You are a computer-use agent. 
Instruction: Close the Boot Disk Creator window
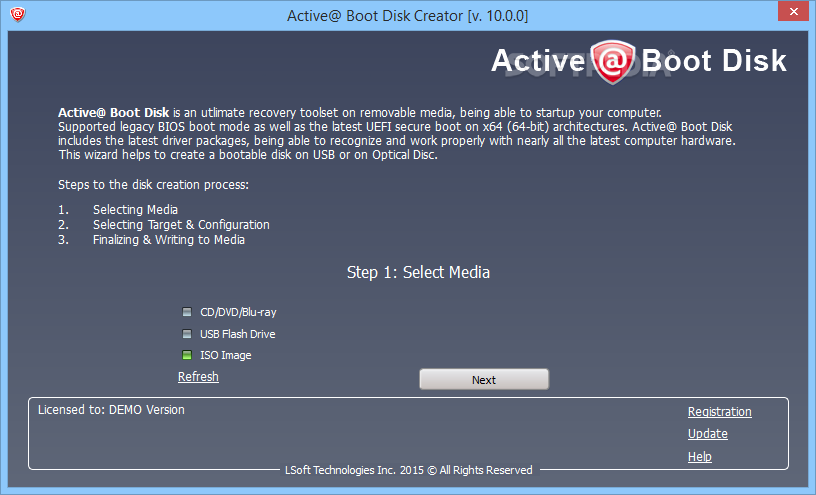point(793,11)
